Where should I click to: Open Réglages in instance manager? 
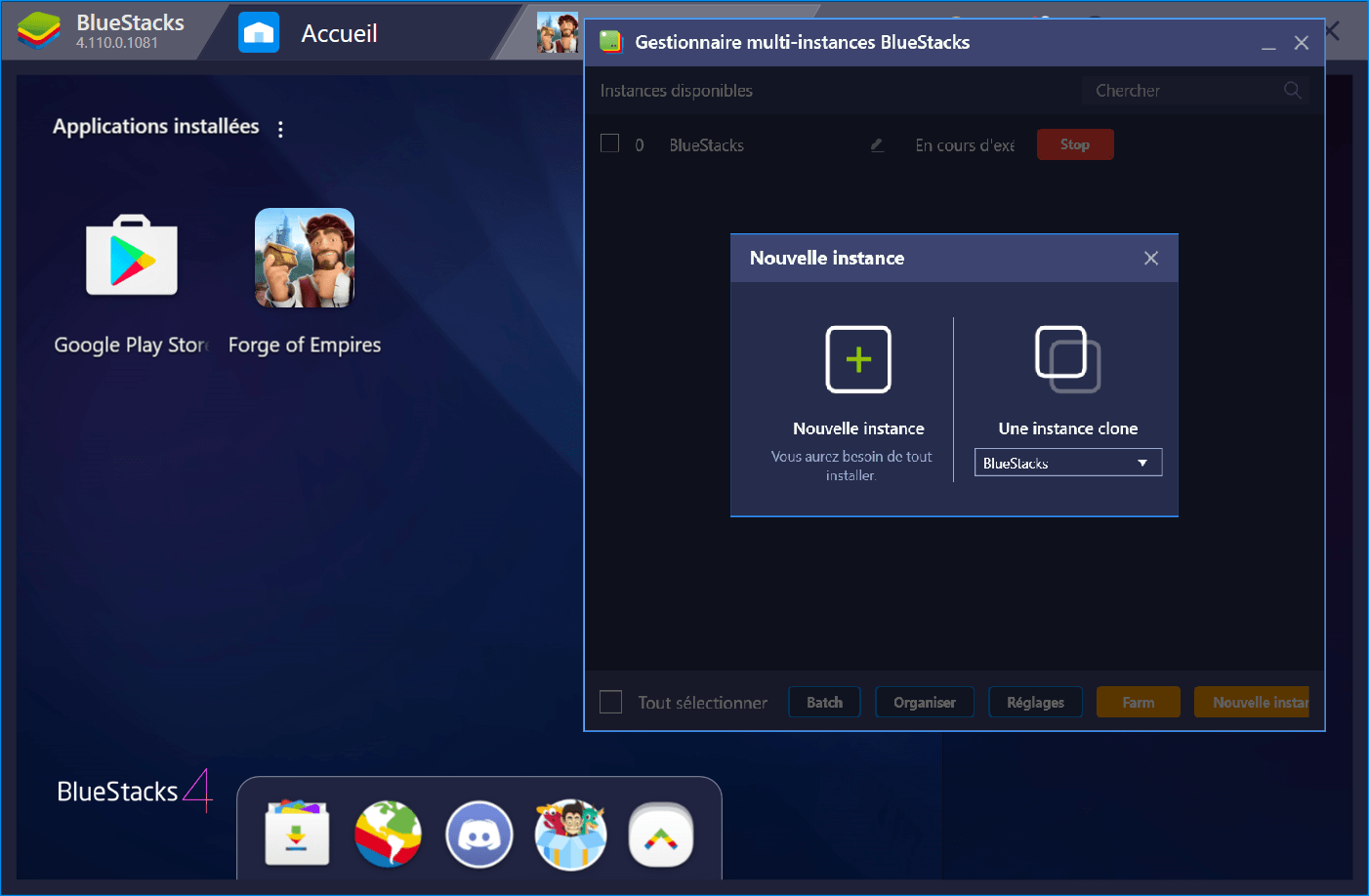[1036, 702]
